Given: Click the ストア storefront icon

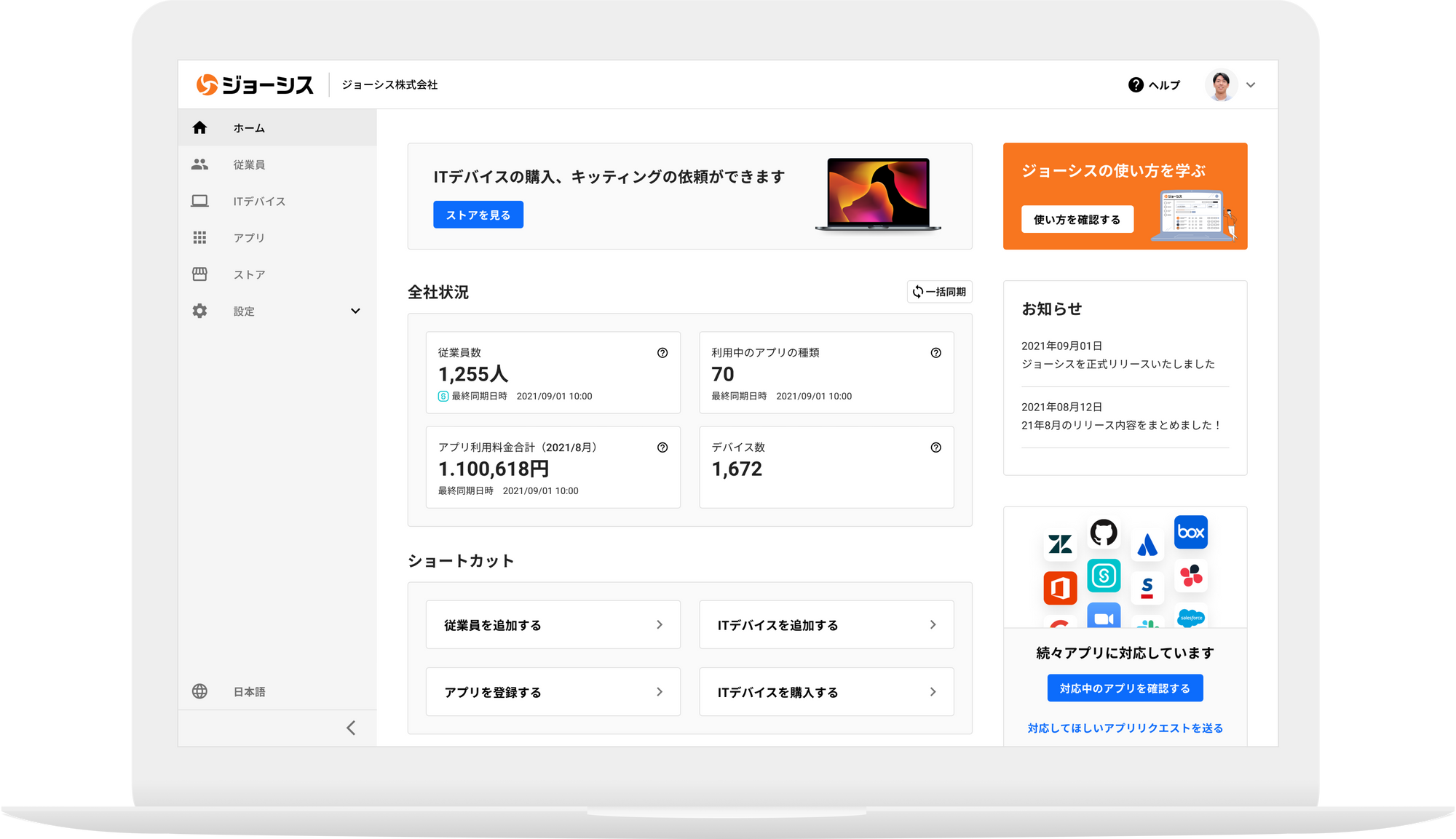Looking at the screenshot, I should pos(199,274).
